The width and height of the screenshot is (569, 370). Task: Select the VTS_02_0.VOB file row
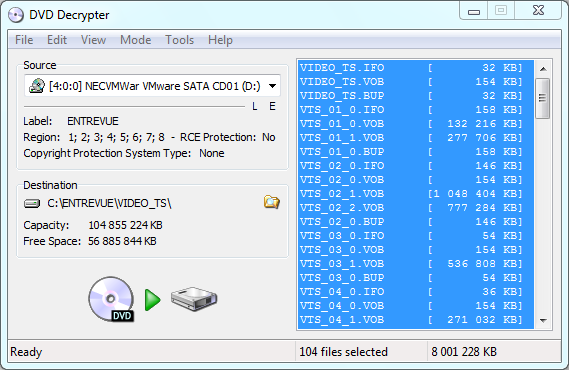click(x=416, y=180)
